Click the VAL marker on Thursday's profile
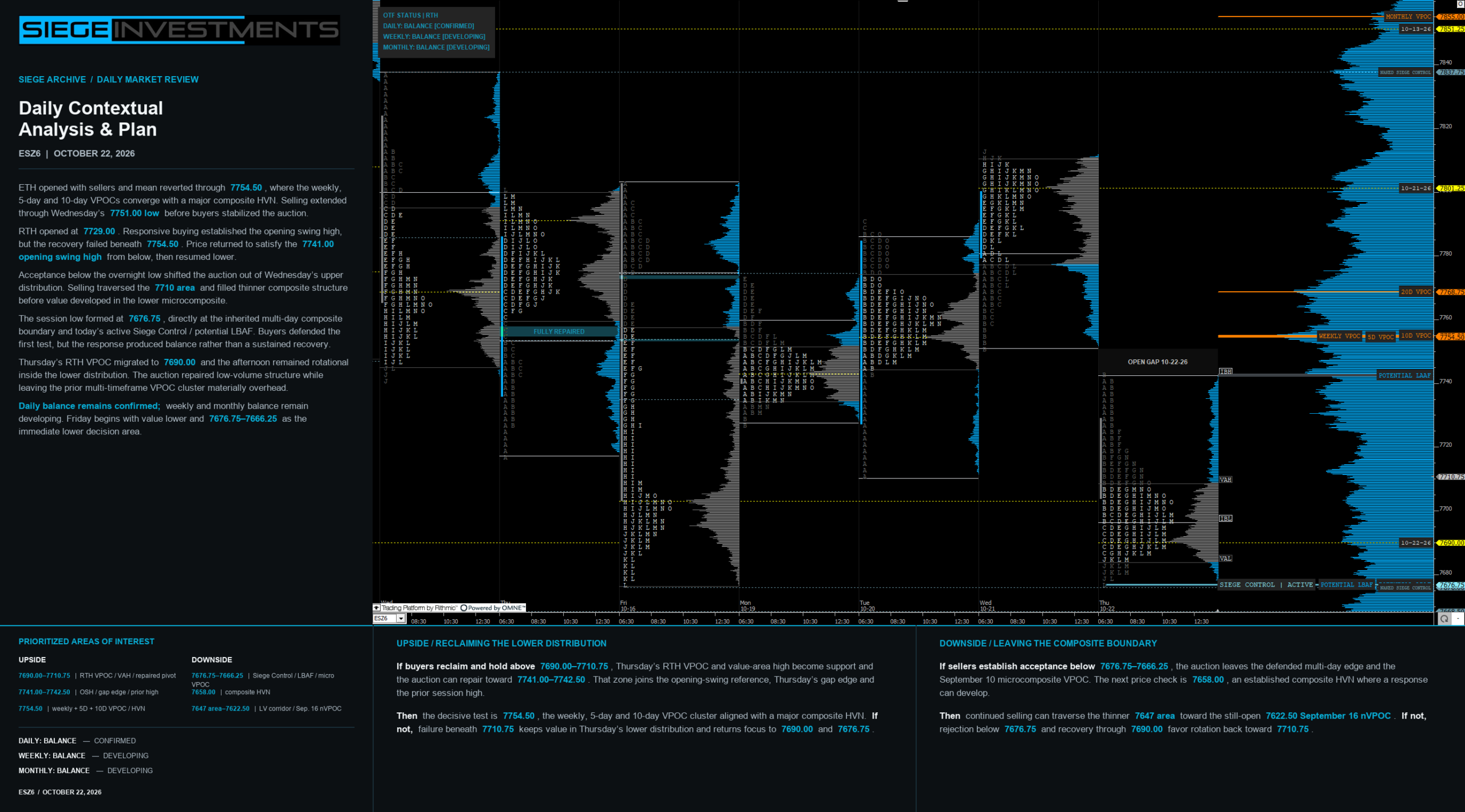 point(1225,559)
